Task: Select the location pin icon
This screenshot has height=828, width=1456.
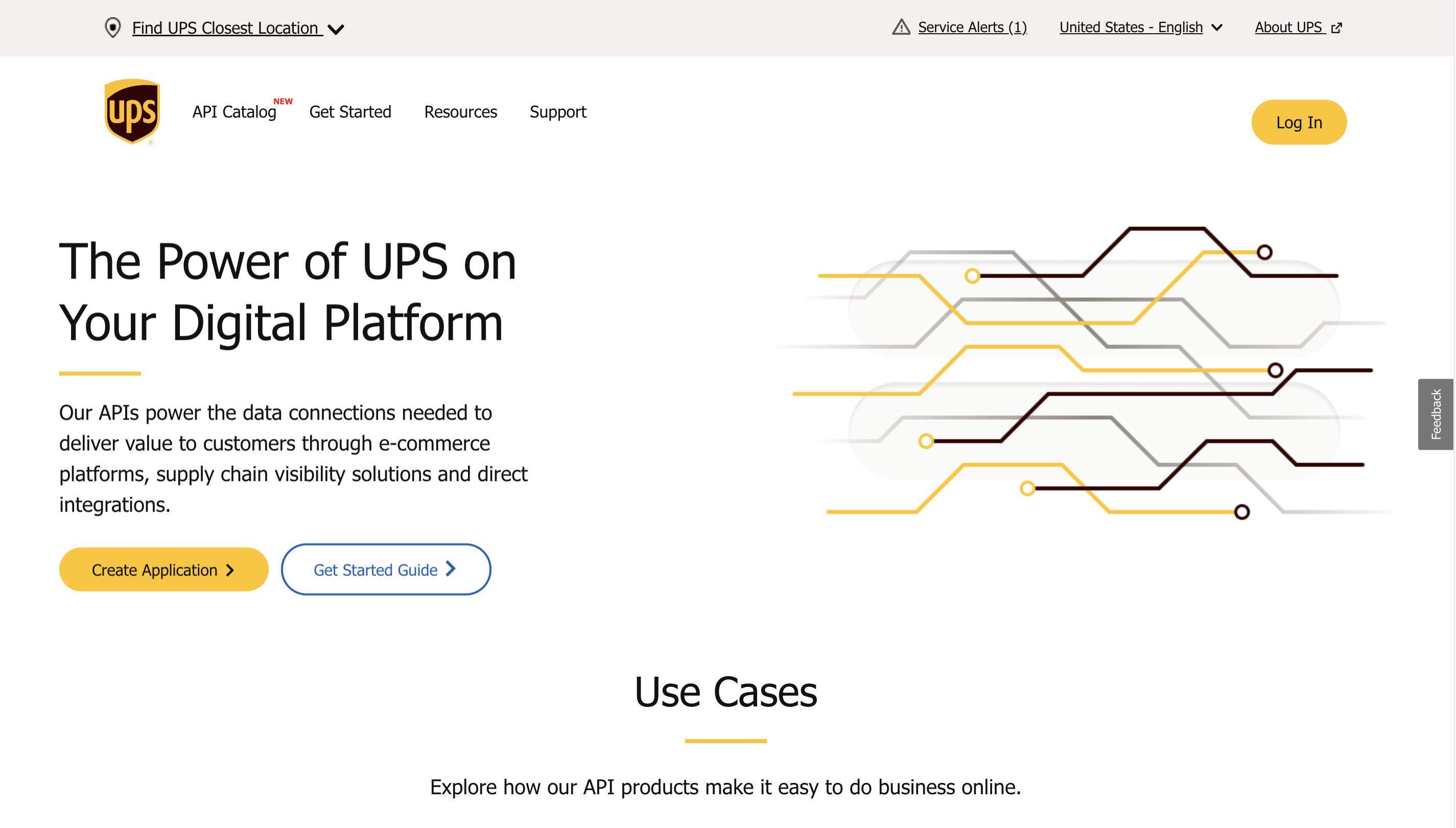Action: (x=112, y=27)
